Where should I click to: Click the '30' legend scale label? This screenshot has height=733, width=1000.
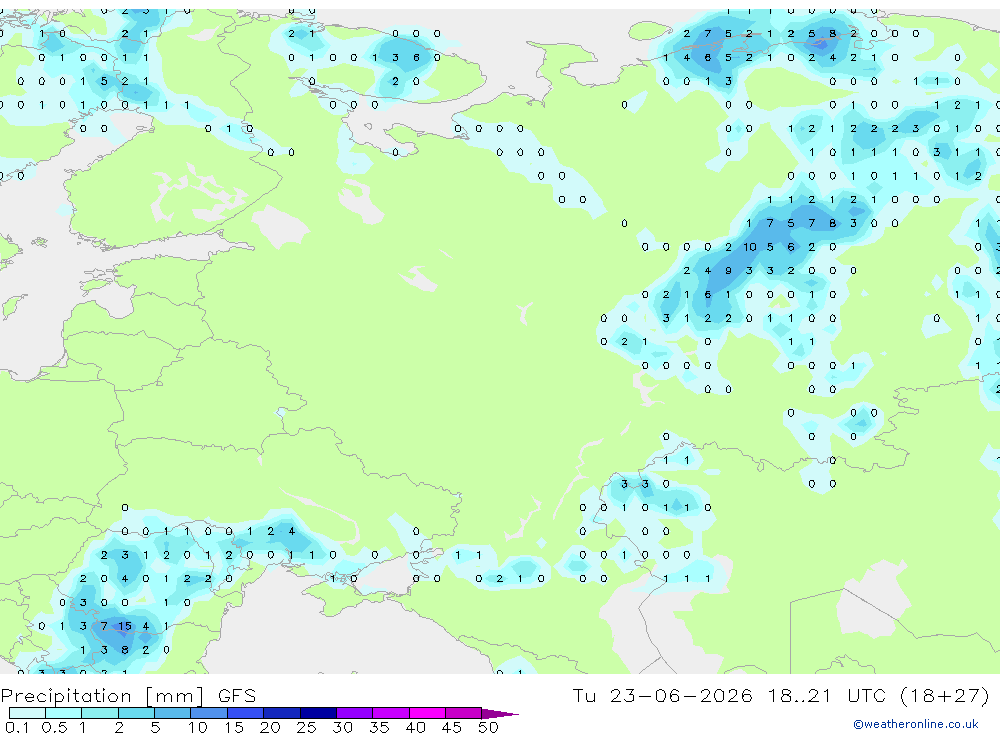342,727
